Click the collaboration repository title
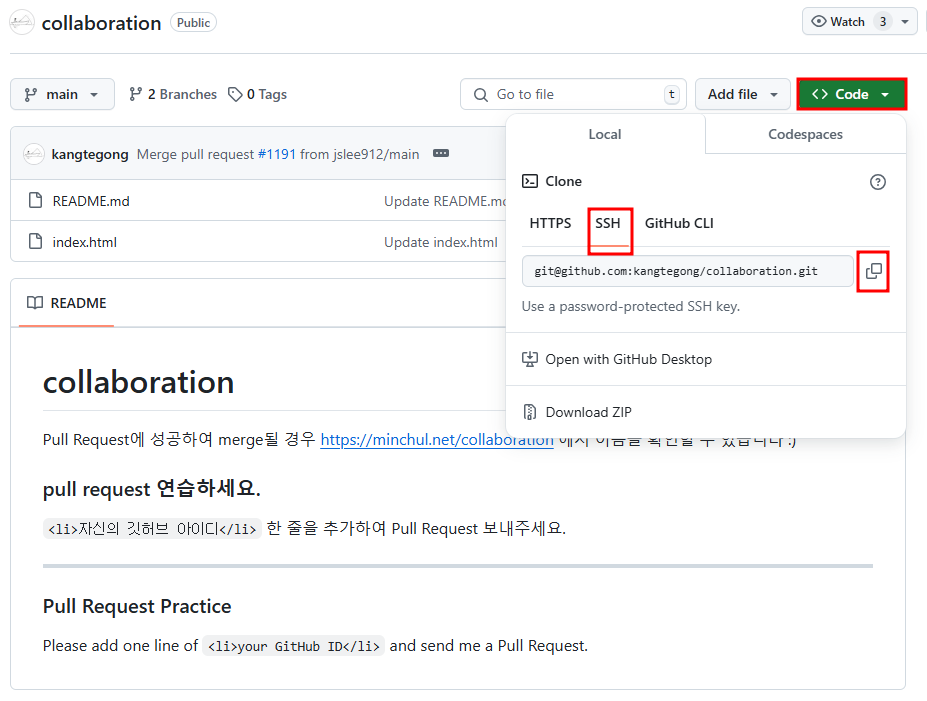Screen dimensions: 927x701 point(101,23)
